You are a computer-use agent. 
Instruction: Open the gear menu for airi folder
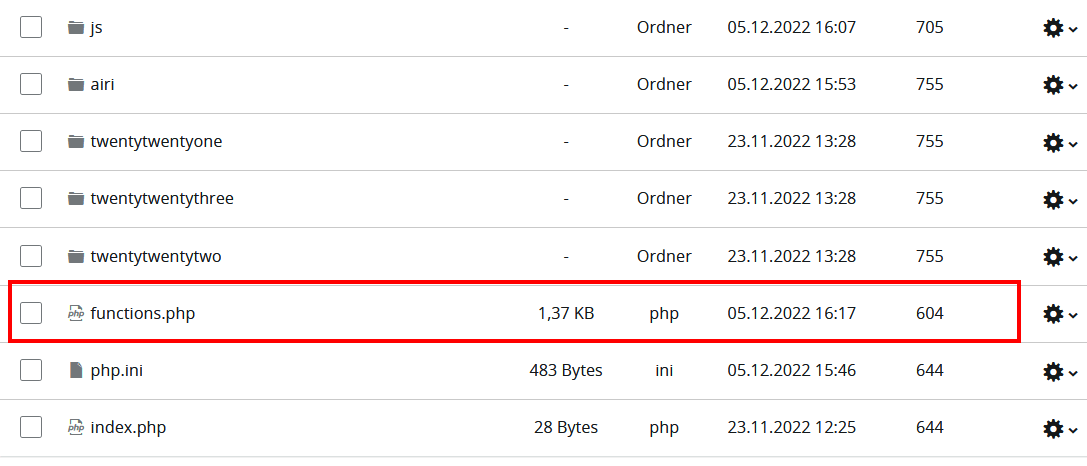click(1060, 85)
